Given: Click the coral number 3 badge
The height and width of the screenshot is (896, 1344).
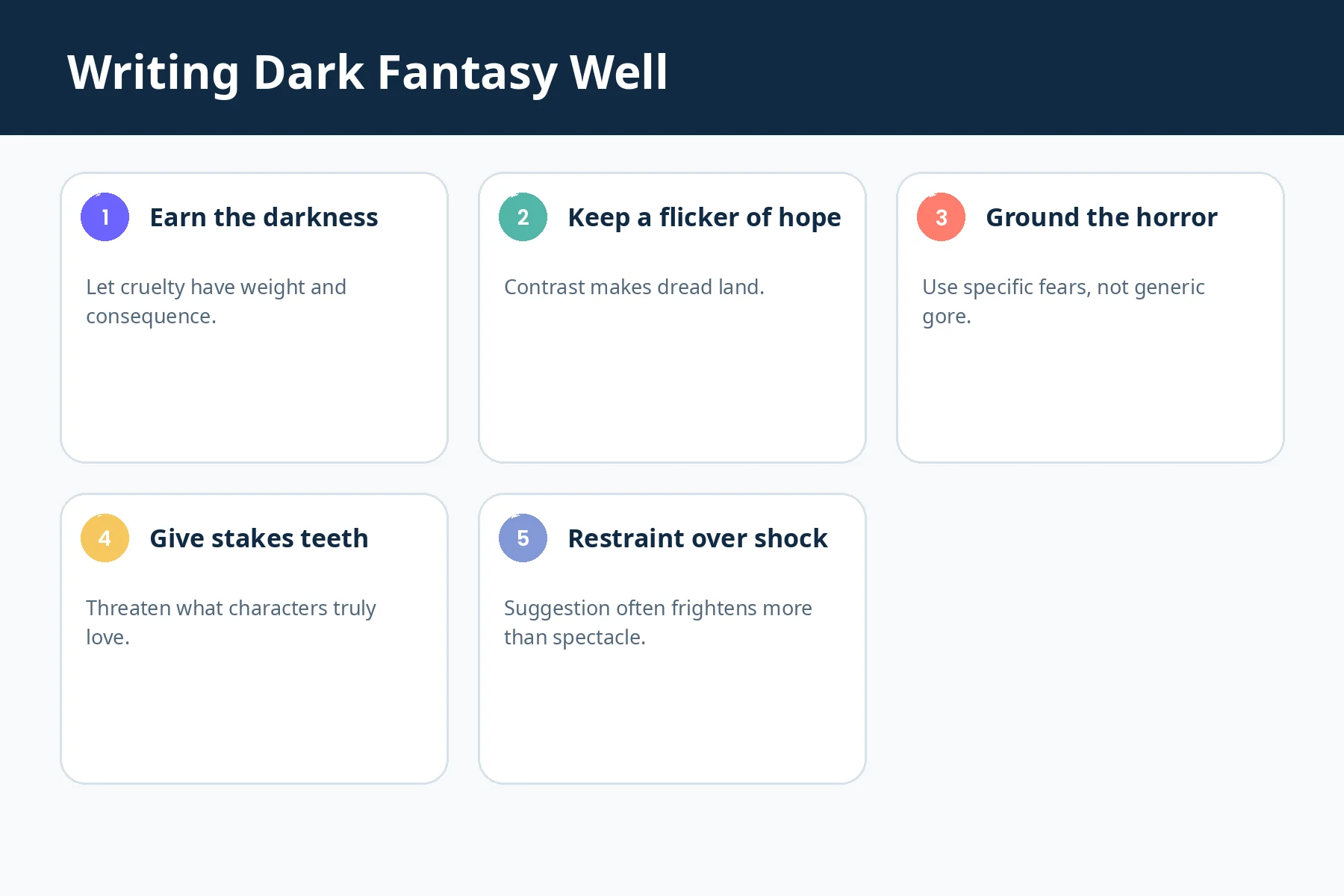Looking at the screenshot, I should pyautogui.click(x=941, y=217).
